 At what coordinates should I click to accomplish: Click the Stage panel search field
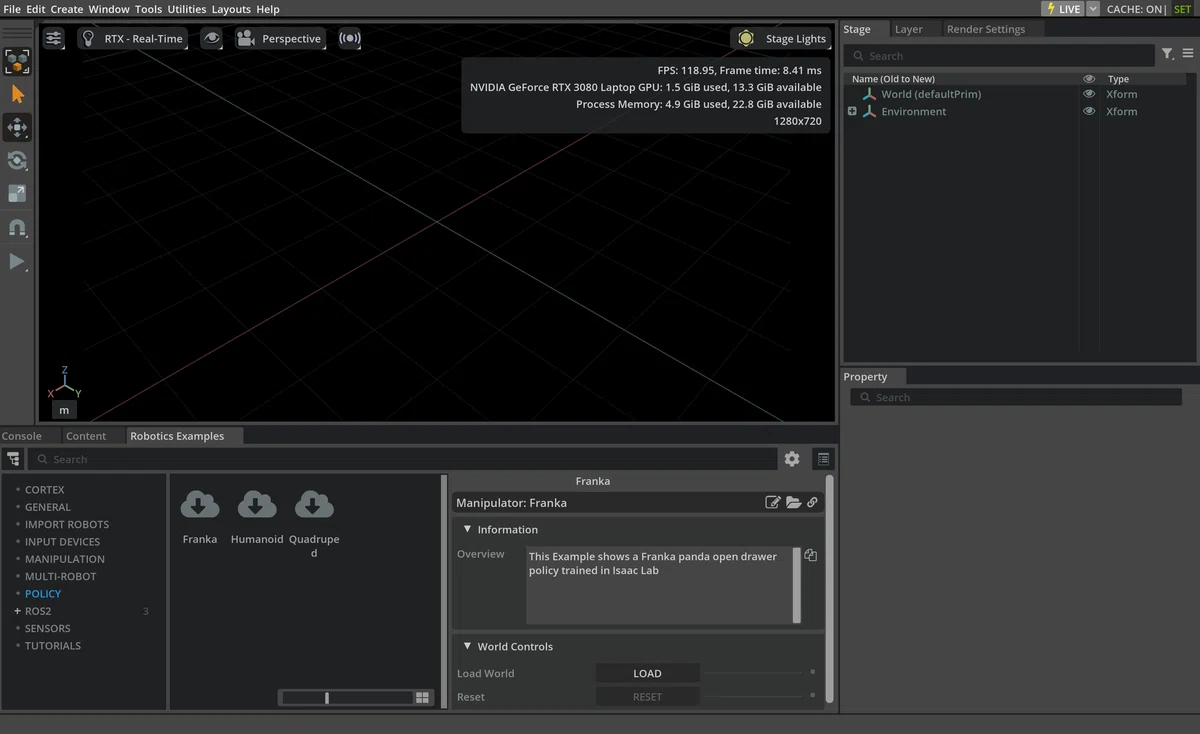(1000, 56)
